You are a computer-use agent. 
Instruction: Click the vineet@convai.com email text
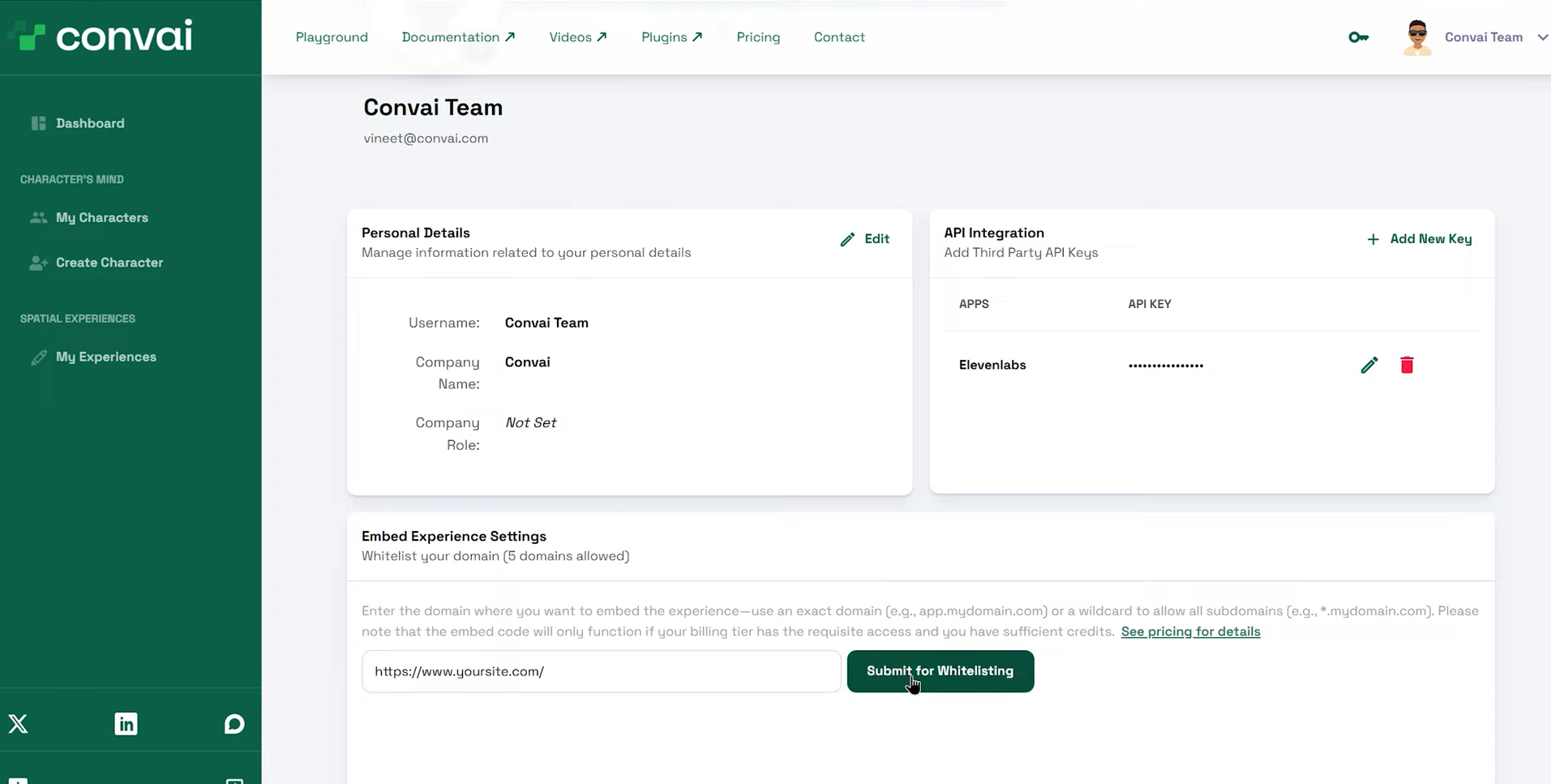click(426, 139)
